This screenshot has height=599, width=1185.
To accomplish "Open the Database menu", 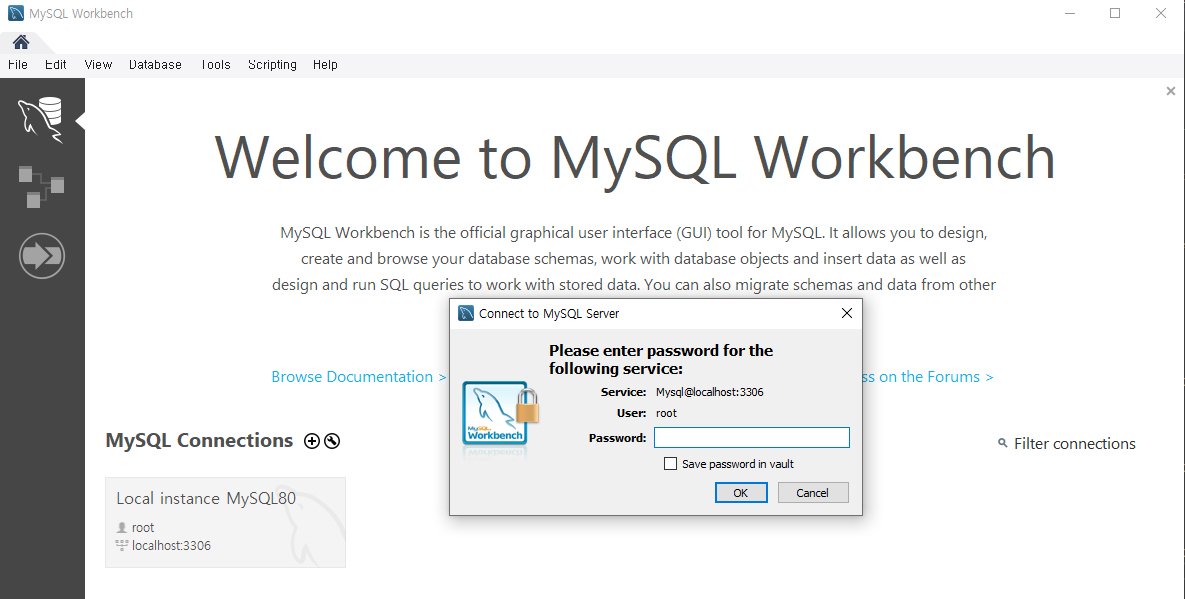I will click(x=155, y=65).
